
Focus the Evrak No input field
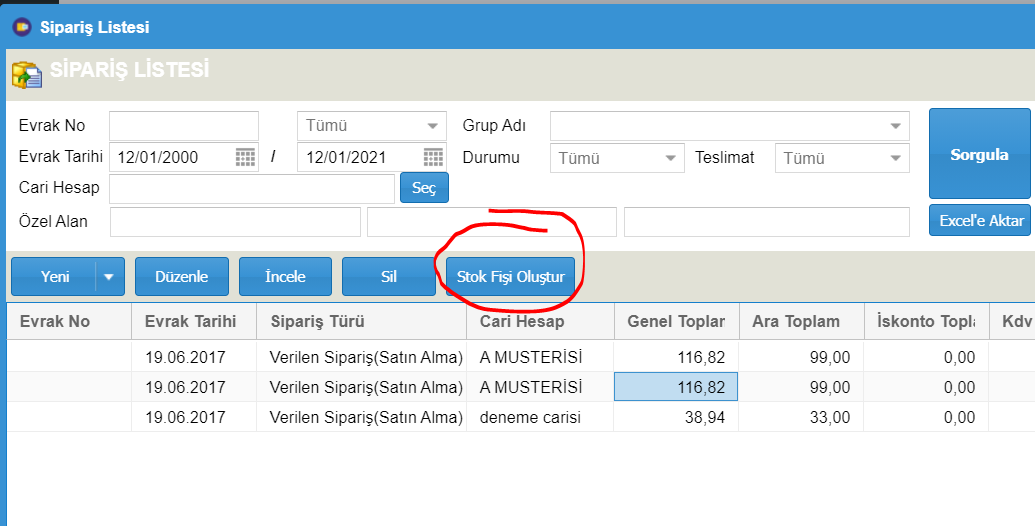(184, 125)
